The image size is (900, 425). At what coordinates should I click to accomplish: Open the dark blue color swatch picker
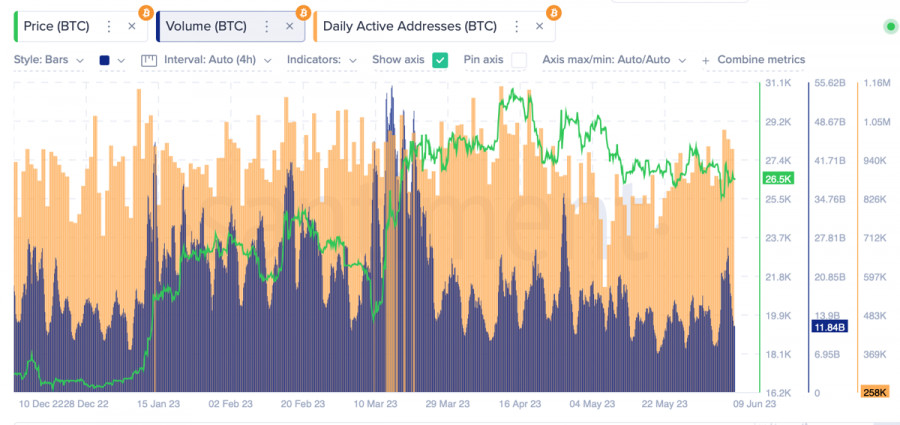(112, 60)
